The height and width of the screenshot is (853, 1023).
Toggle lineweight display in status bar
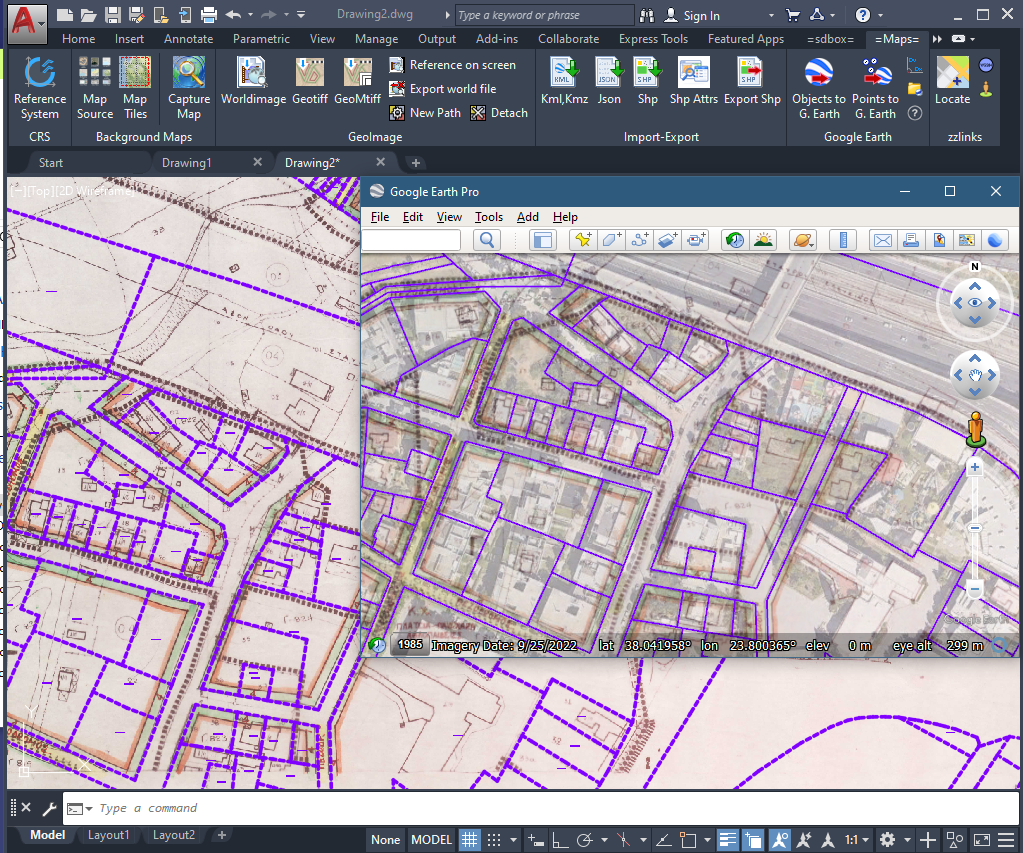[727, 839]
